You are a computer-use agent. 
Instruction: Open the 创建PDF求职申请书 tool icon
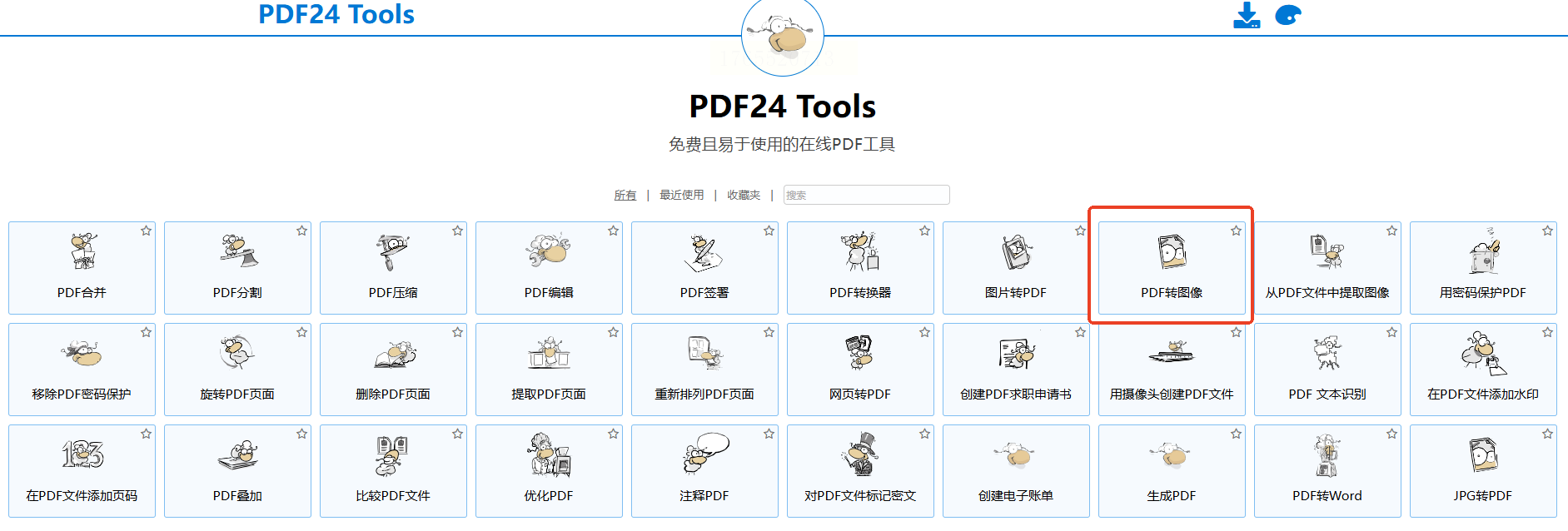pos(1016,354)
